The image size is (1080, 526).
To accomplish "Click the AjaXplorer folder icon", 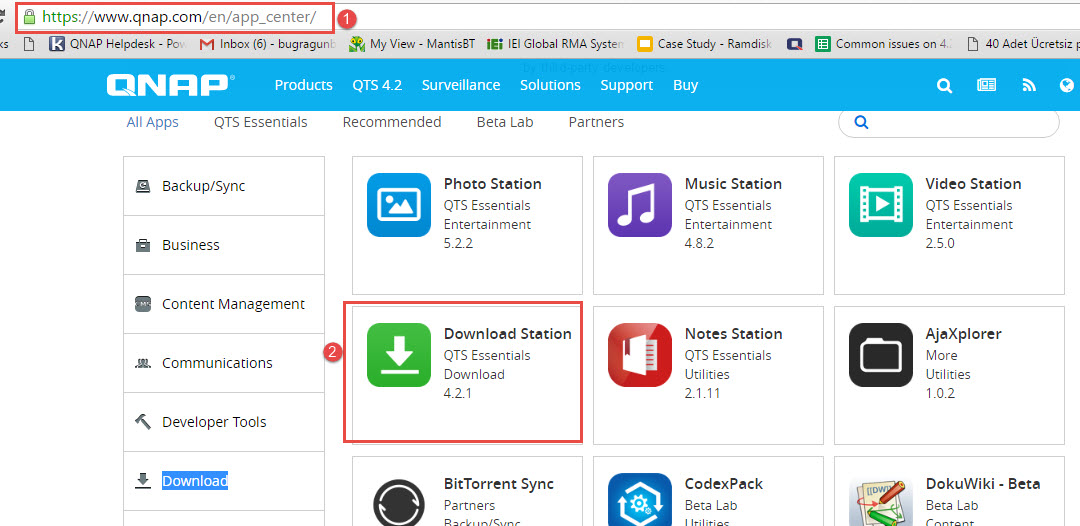I will pos(881,355).
